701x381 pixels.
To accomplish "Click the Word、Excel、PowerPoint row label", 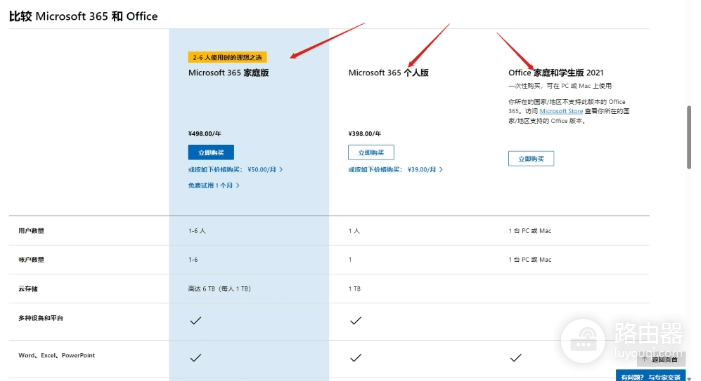I will (57, 356).
